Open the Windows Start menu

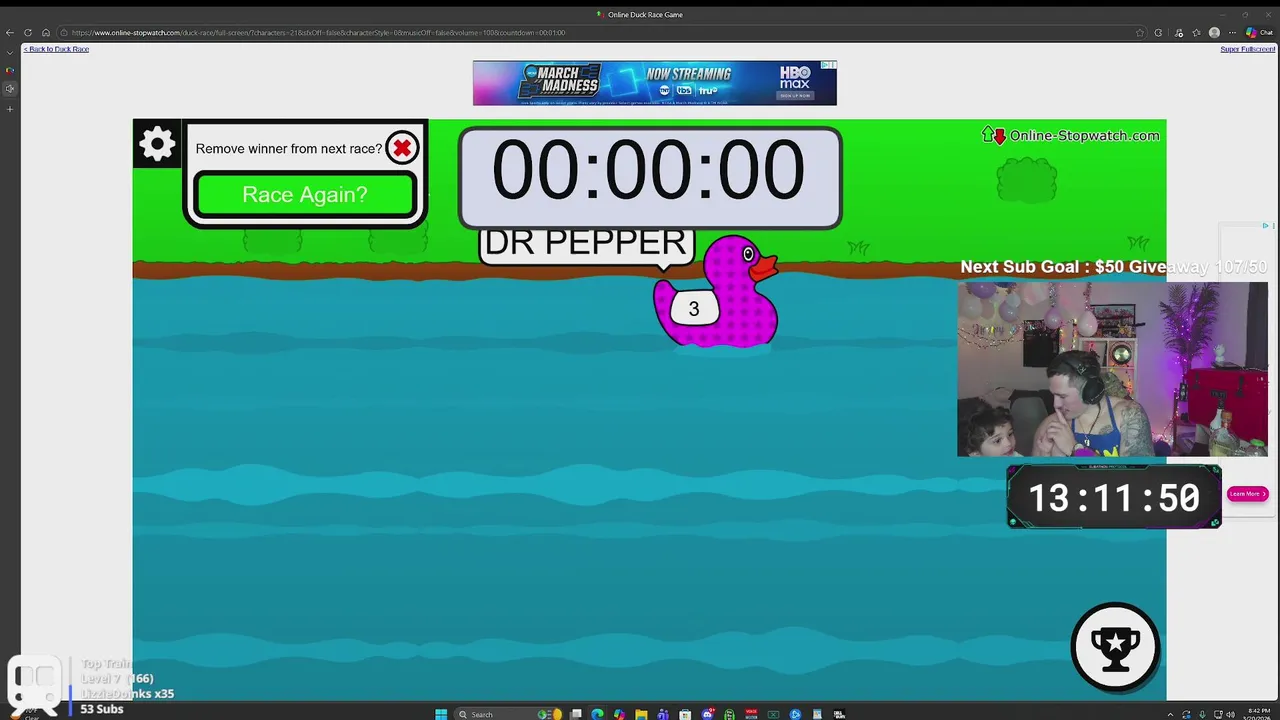coord(441,714)
